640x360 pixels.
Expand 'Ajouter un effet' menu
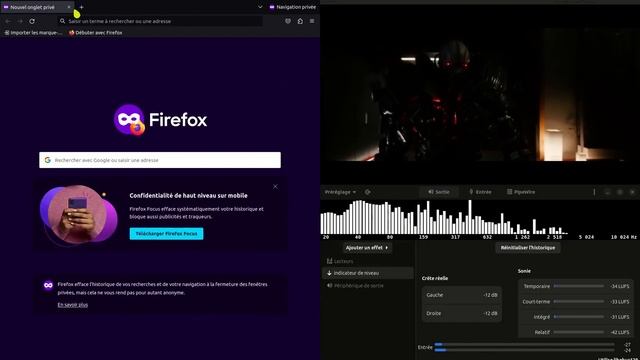pos(367,248)
